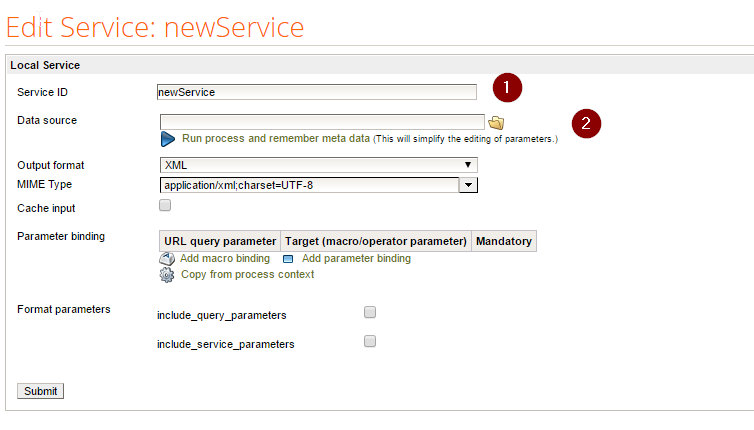Click the gear icon for Copy from process context
The width and height of the screenshot is (754, 430).
tap(167, 275)
